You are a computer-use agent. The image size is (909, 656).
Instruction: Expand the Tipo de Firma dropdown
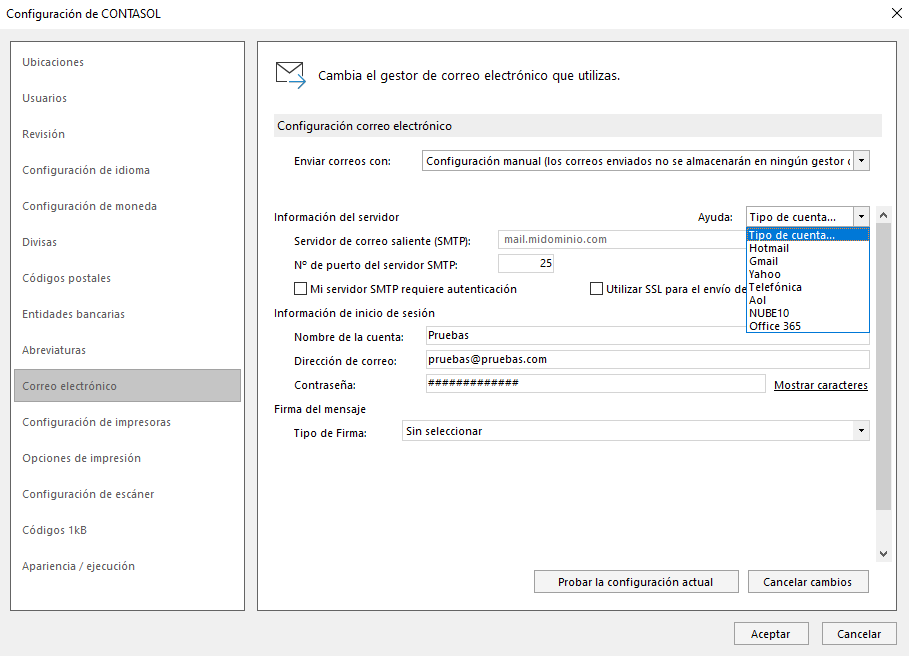(861, 431)
